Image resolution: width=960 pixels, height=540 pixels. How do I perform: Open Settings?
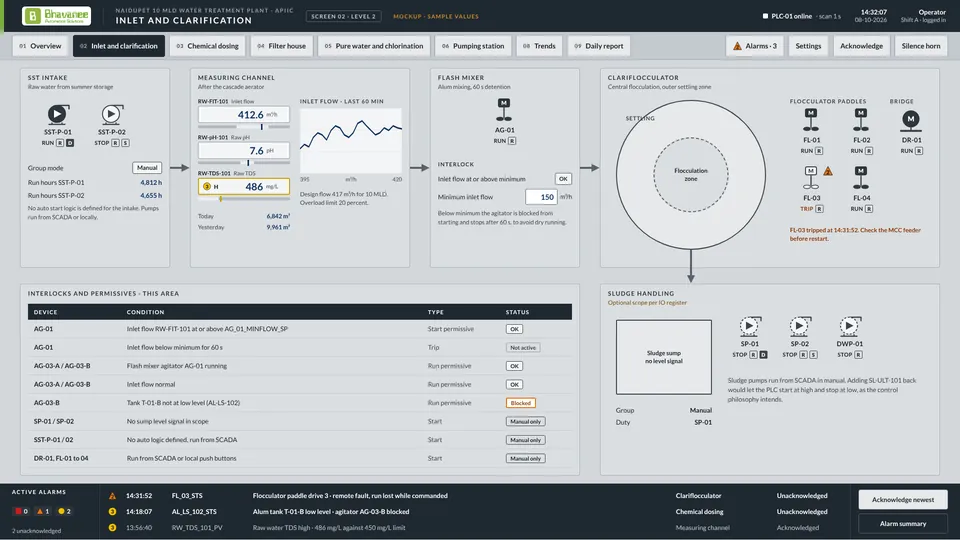point(808,46)
